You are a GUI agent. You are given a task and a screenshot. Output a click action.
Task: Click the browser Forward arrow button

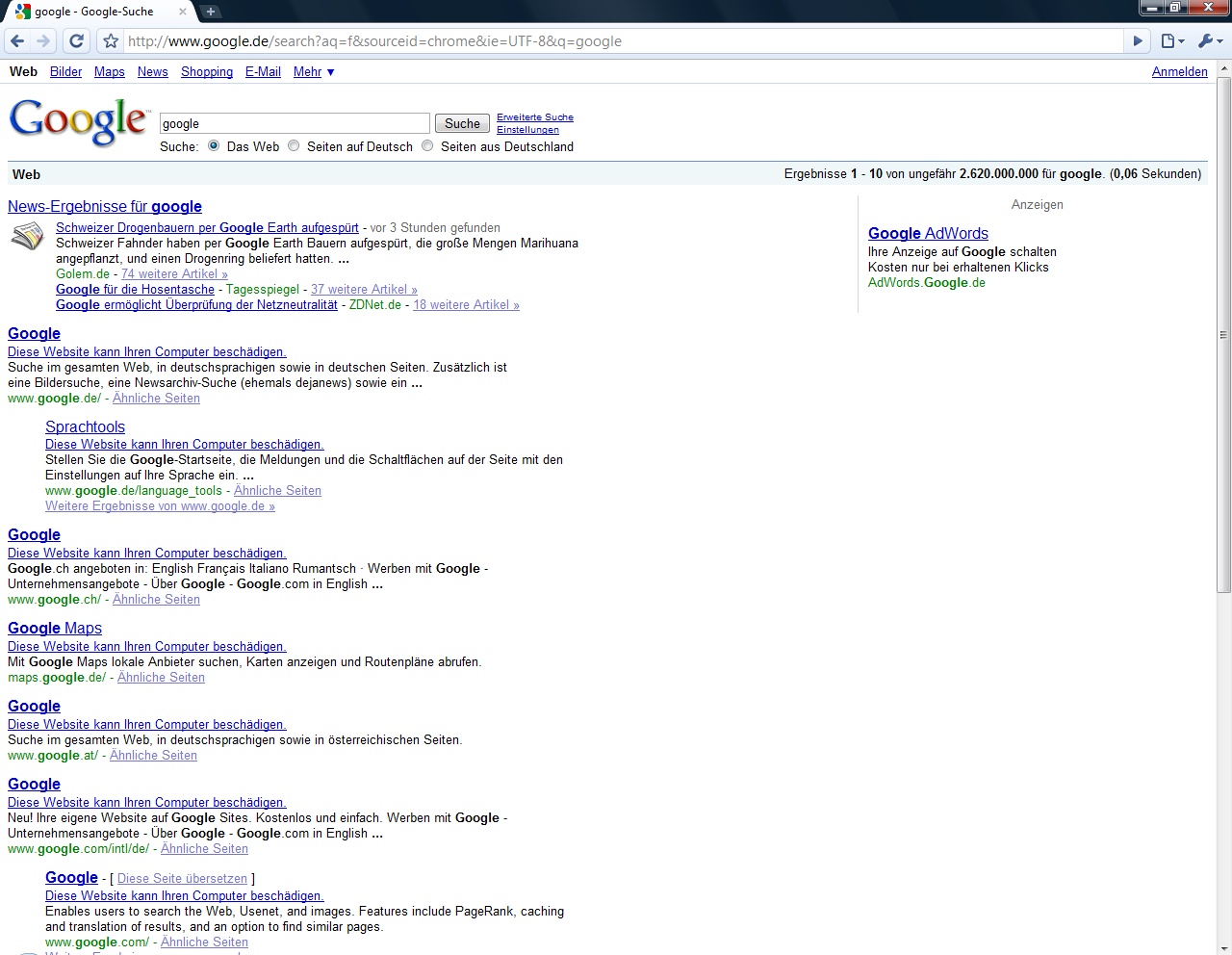43,41
